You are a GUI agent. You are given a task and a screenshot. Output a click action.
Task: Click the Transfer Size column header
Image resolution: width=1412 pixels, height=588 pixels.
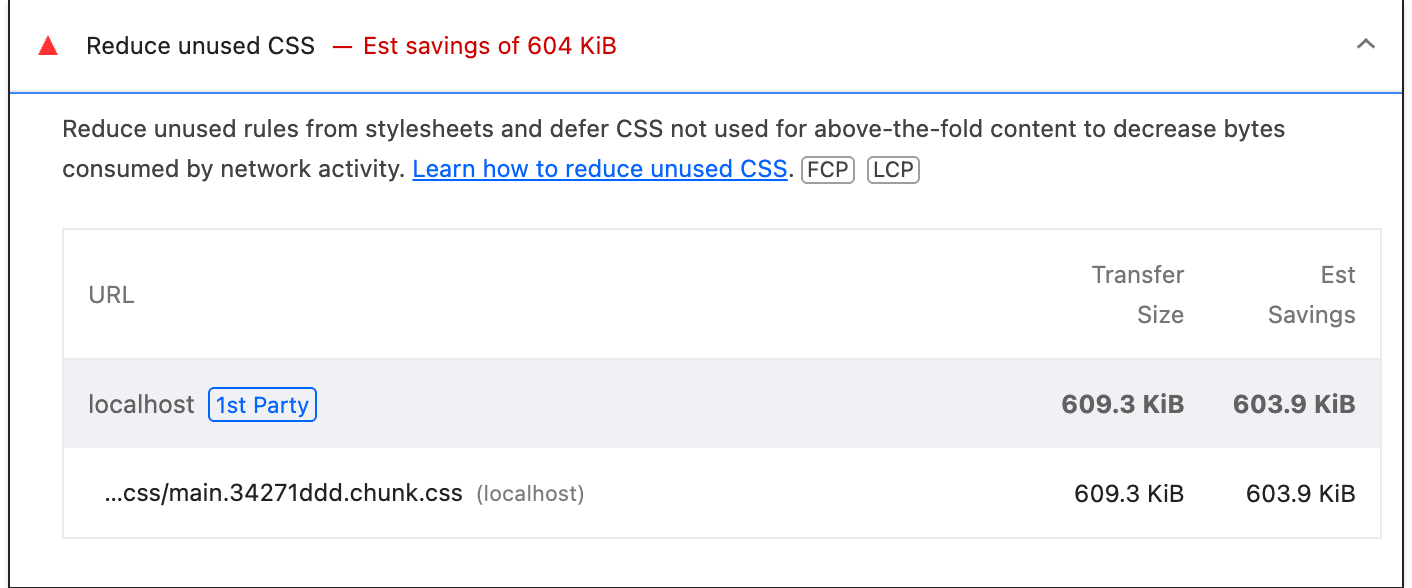click(x=1137, y=294)
